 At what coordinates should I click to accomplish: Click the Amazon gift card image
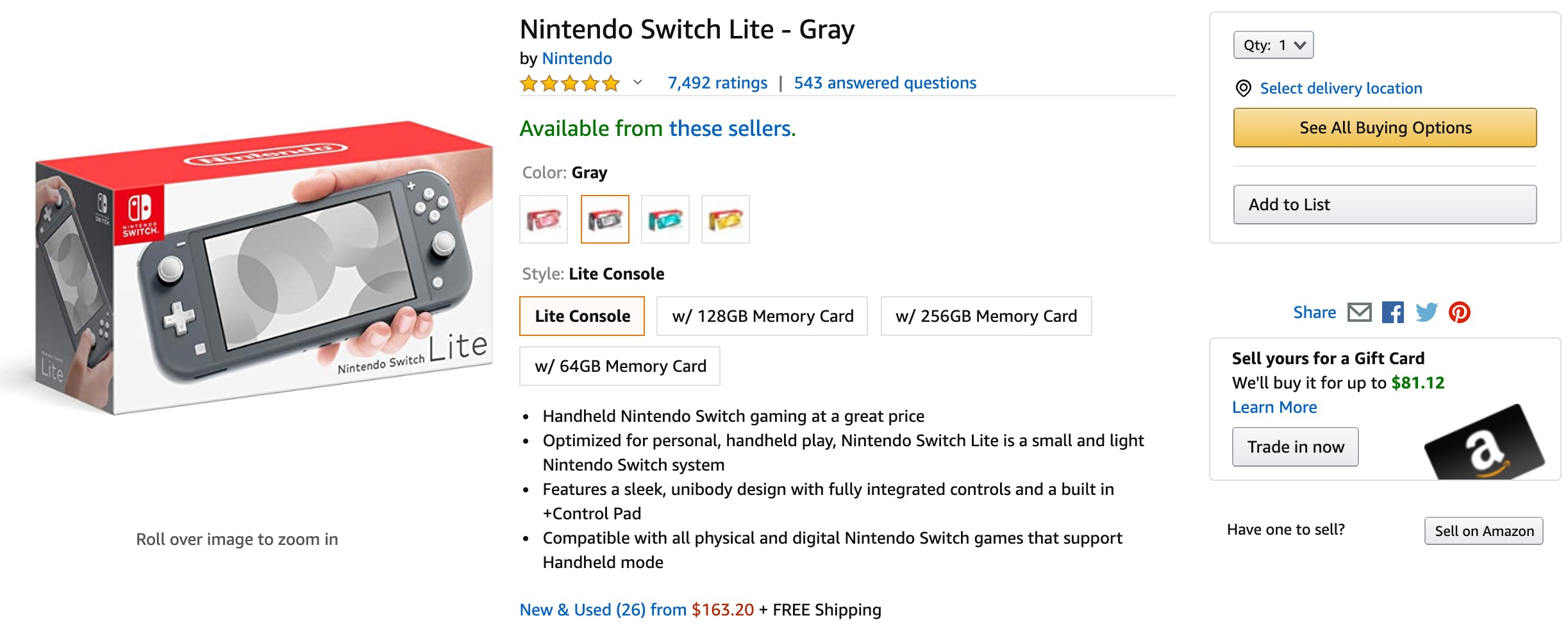1484,444
